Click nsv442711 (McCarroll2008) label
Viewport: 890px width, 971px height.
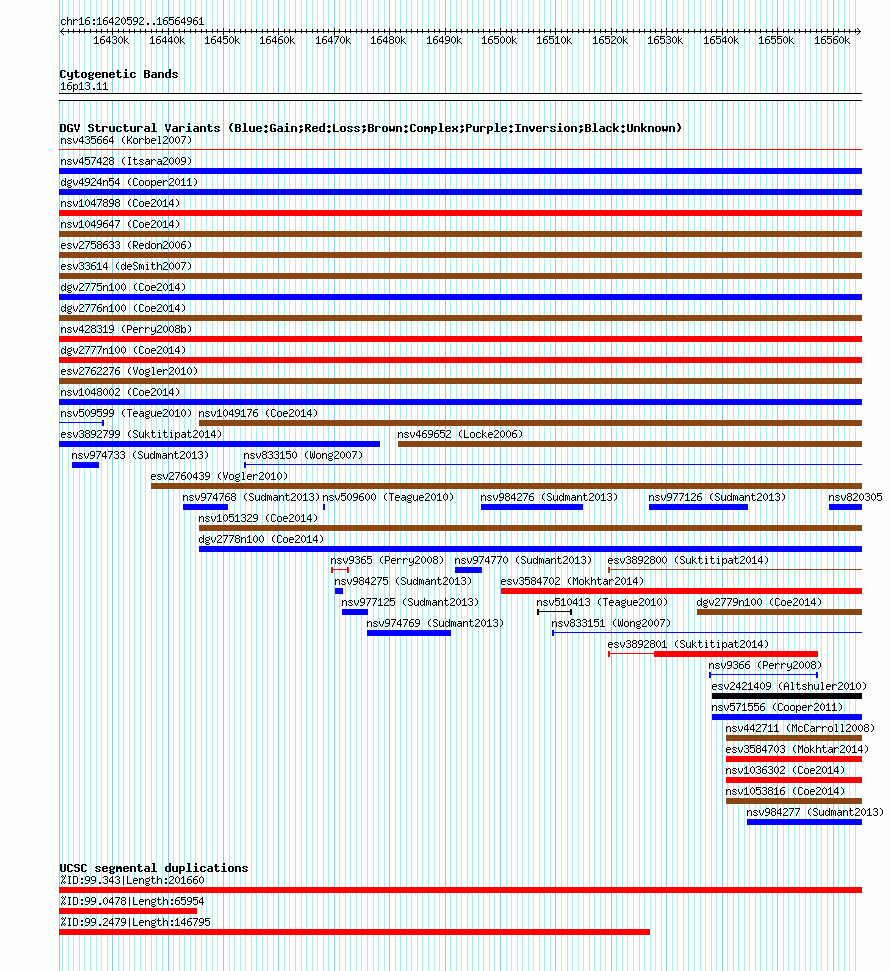pyautogui.click(x=800, y=729)
